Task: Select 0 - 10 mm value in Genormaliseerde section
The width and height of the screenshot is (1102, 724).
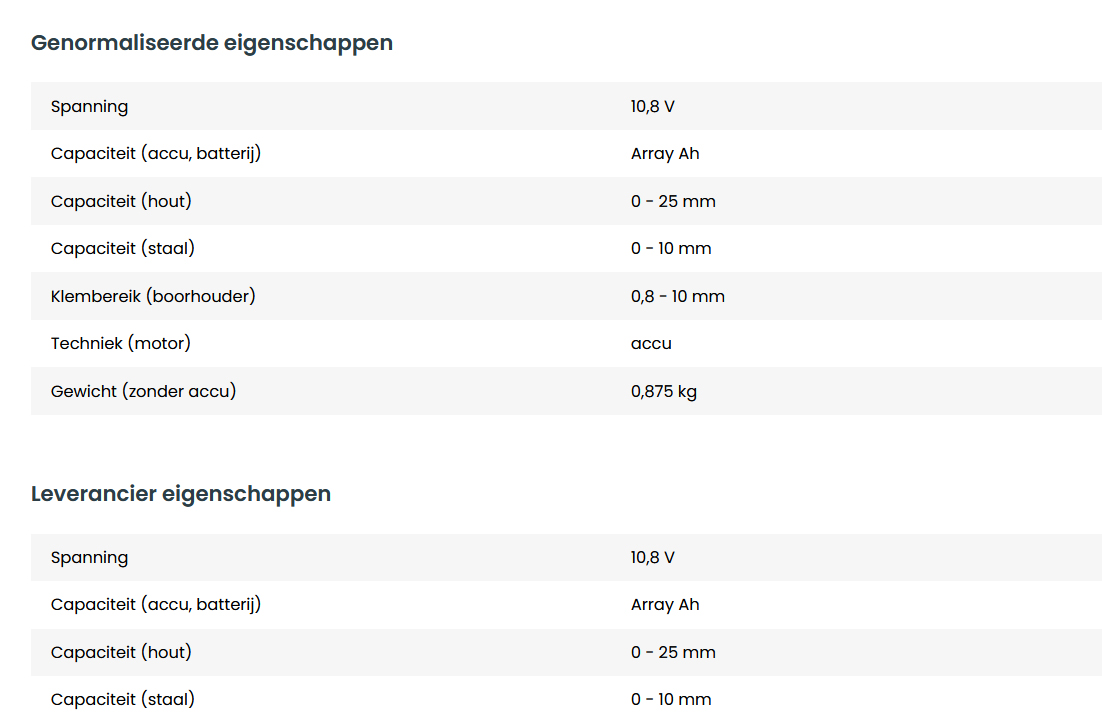Action: click(x=671, y=248)
